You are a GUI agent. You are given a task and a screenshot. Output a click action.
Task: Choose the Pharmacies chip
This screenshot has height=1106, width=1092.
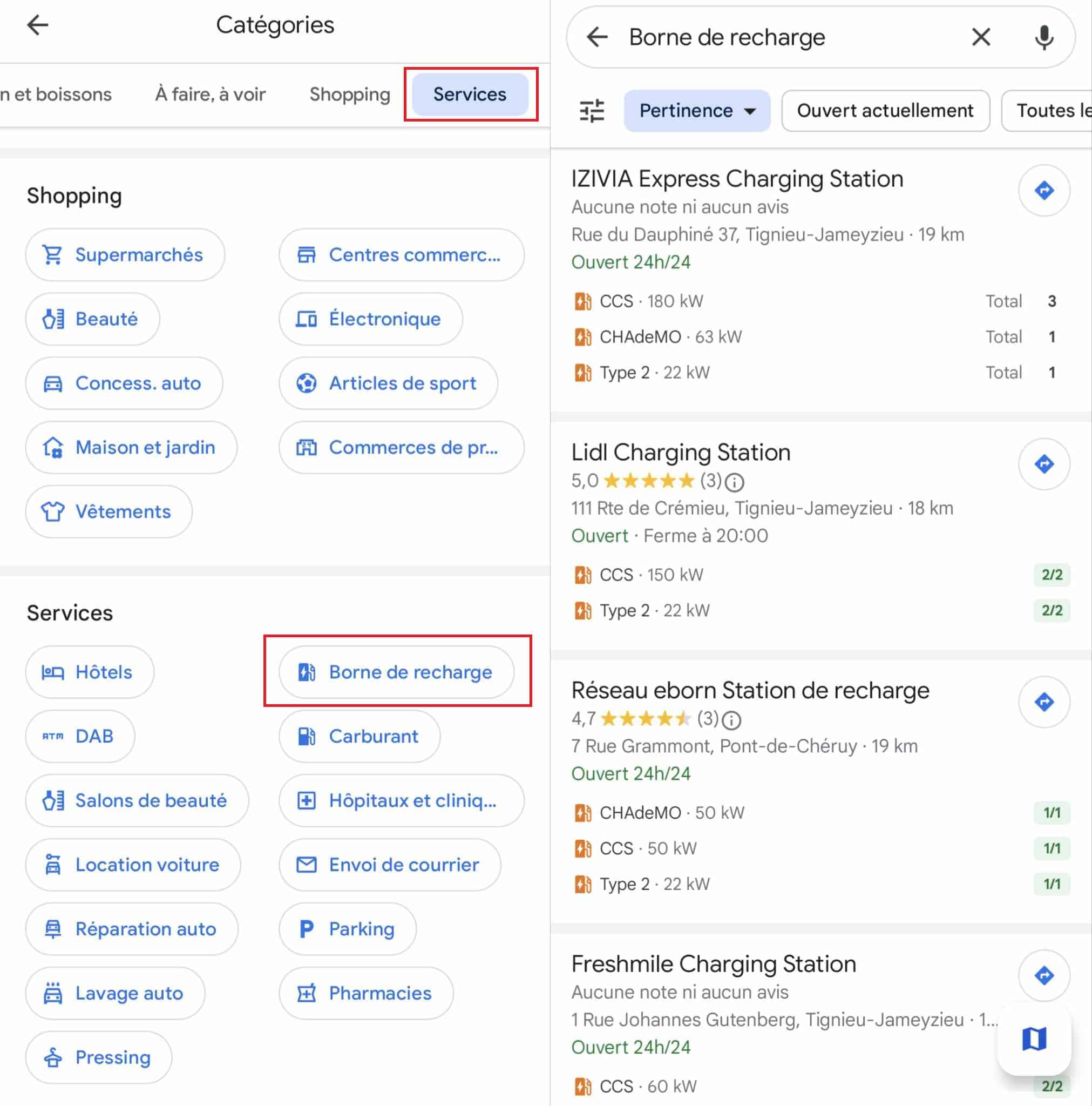(x=366, y=993)
